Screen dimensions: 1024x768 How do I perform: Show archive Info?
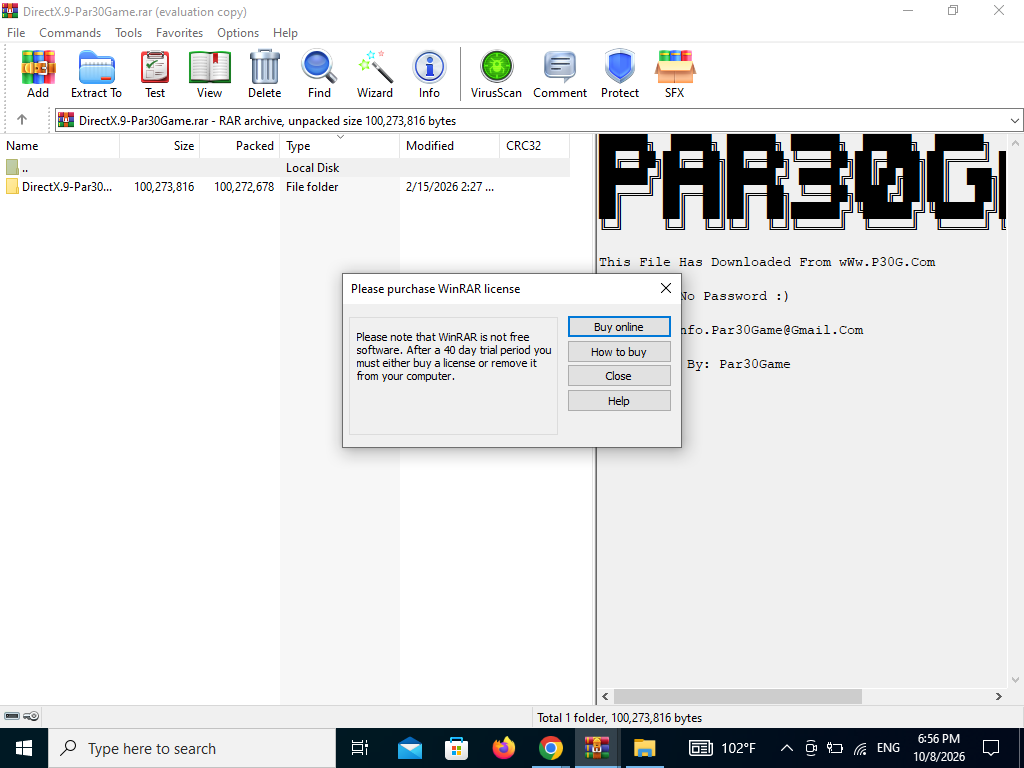429,74
